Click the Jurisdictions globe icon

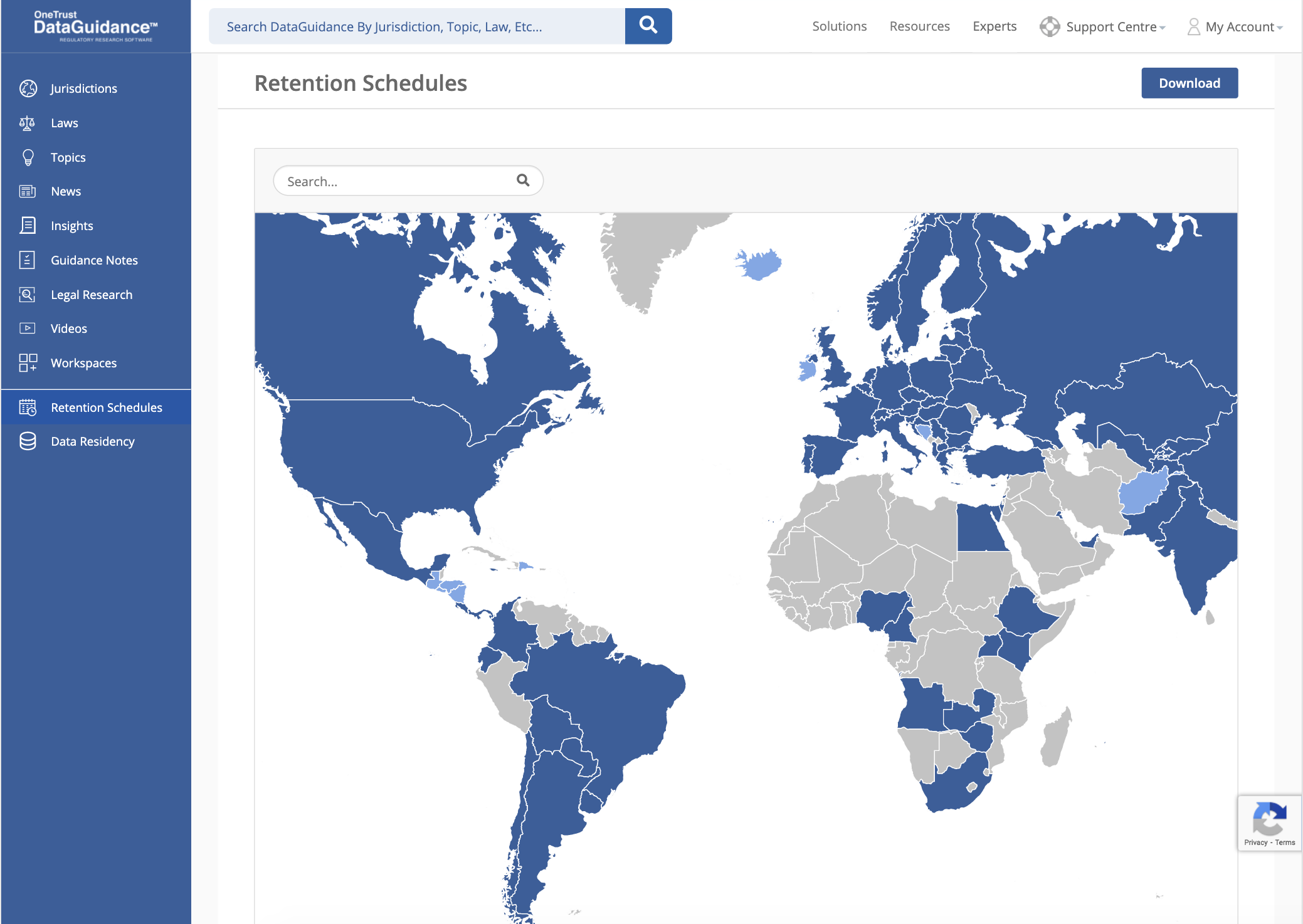[x=28, y=88]
